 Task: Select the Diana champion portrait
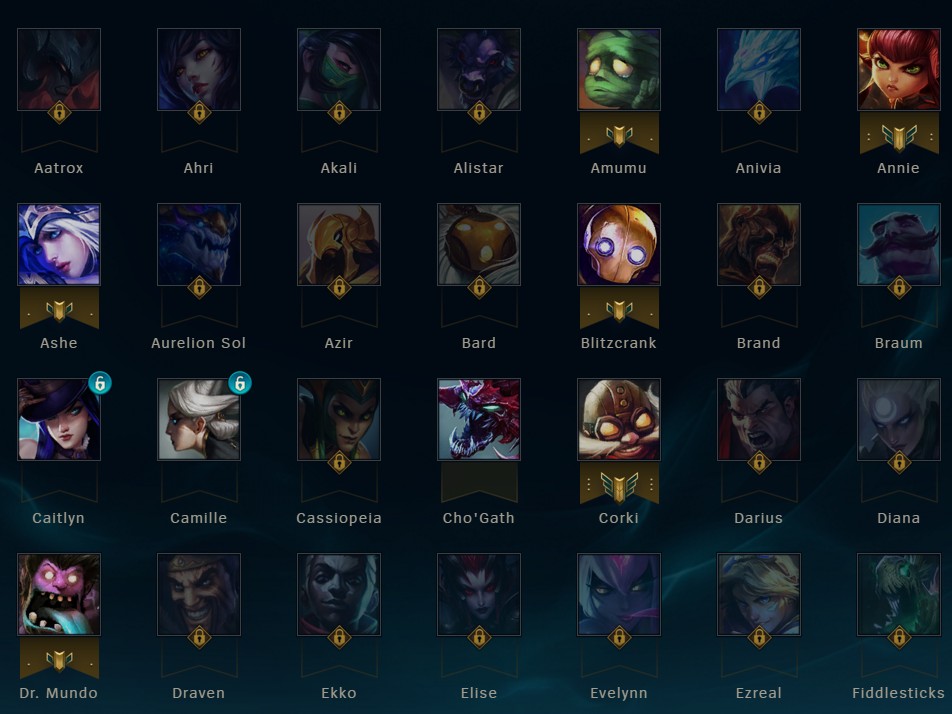click(899, 420)
